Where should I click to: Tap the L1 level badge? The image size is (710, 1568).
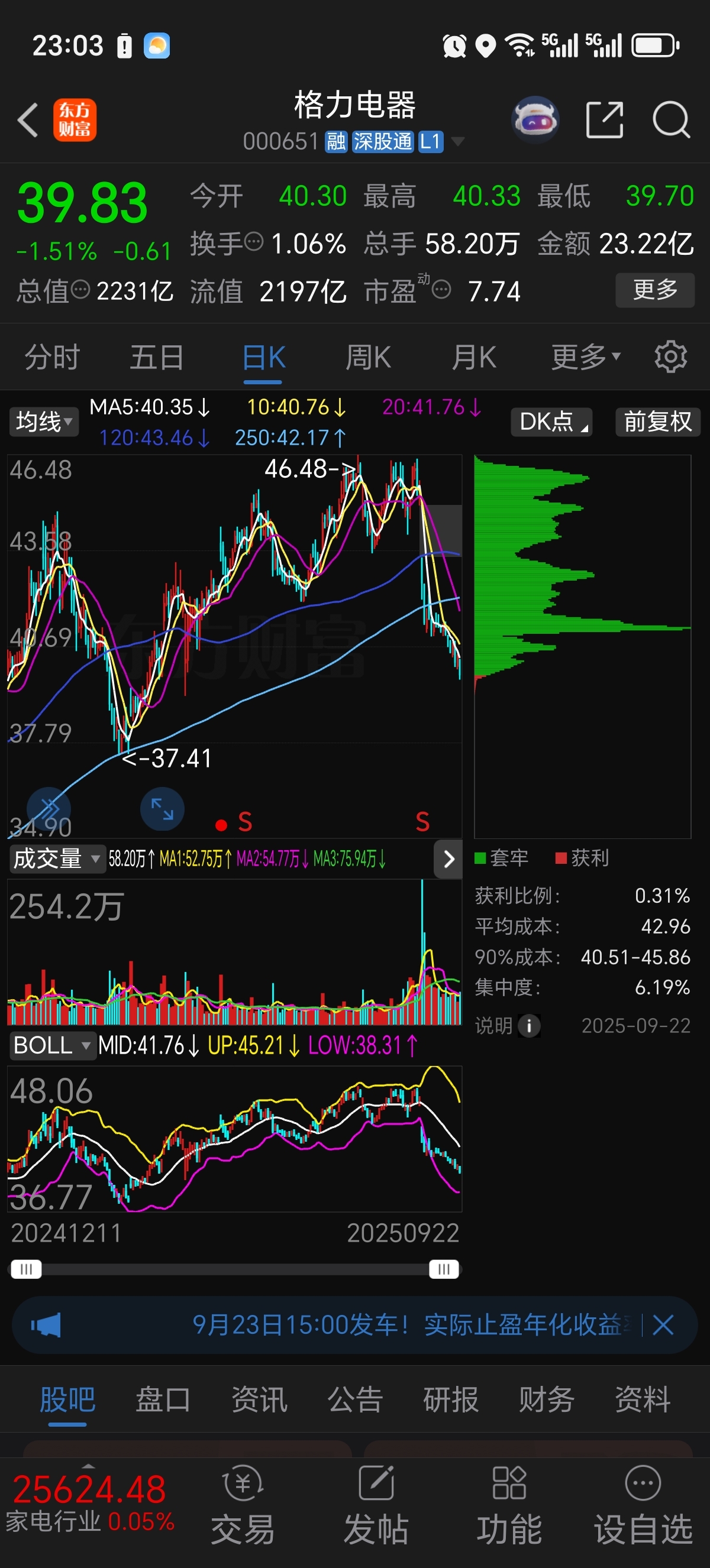coord(431,142)
